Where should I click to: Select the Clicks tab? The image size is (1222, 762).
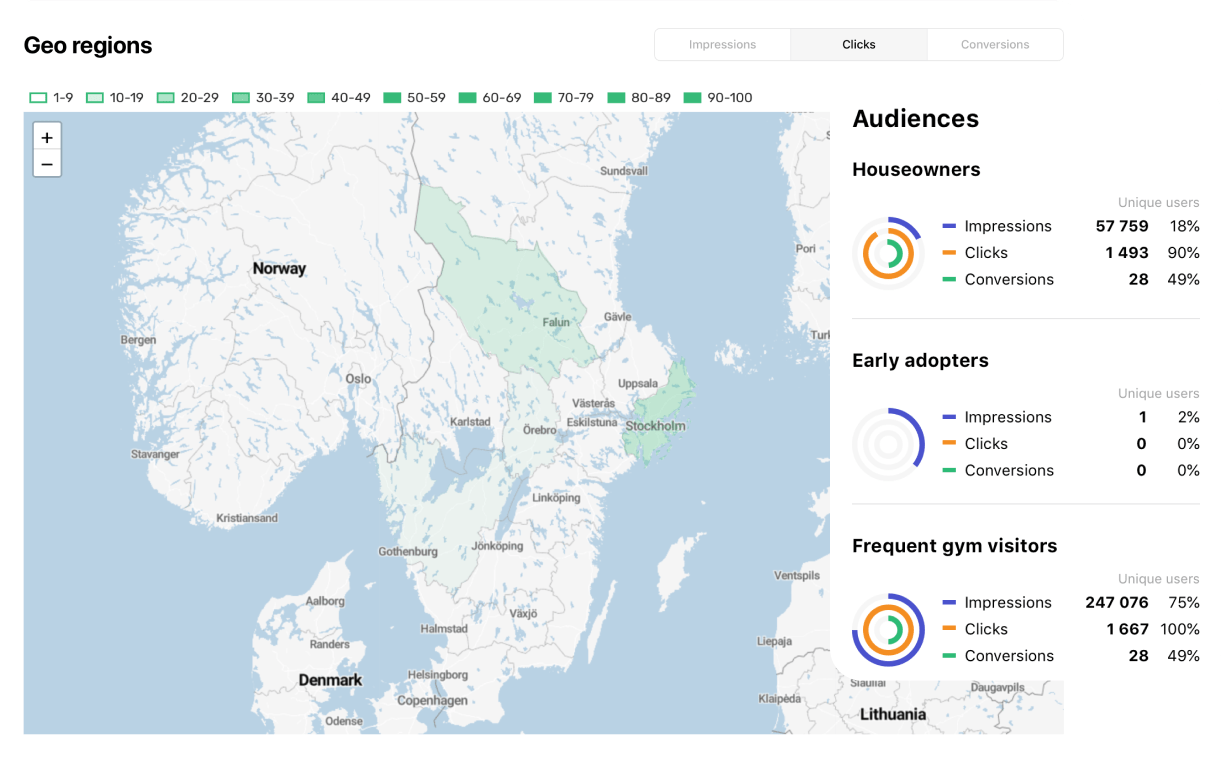pos(858,45)
